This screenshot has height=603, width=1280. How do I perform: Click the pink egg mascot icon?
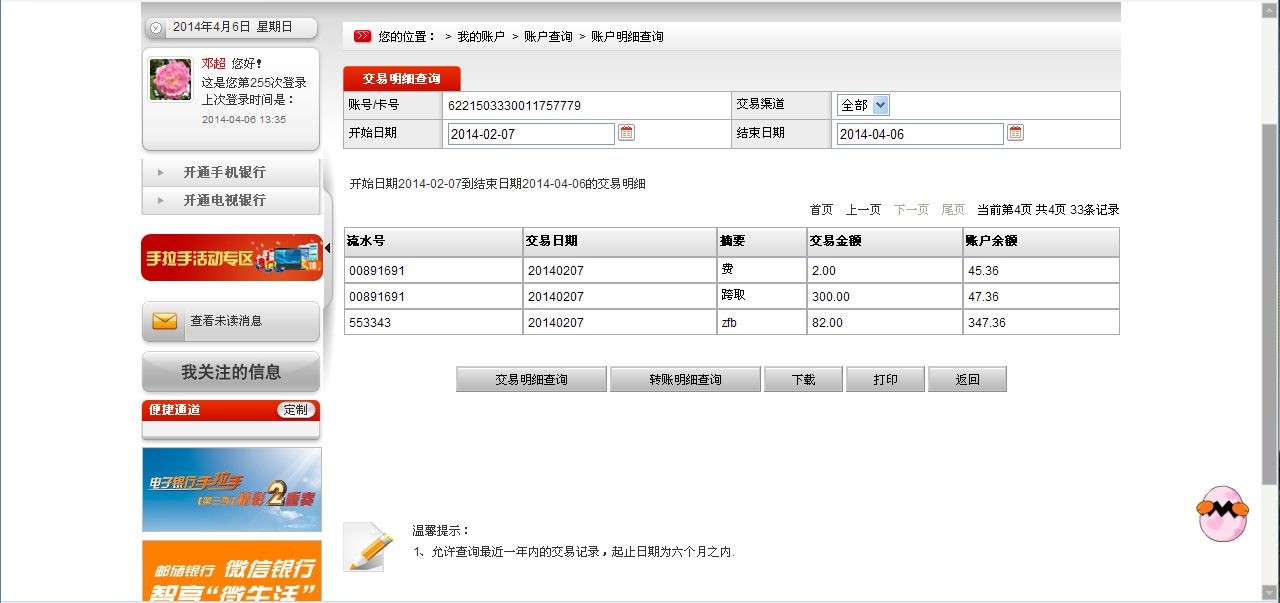(1222, 513)
